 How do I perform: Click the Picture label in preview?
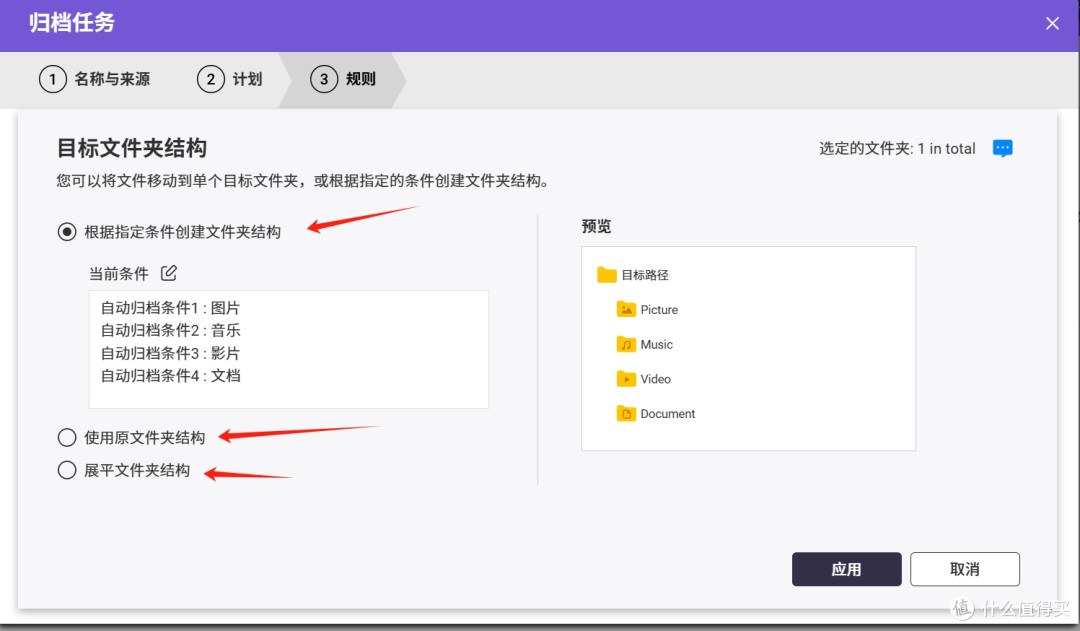(x=659, y=309)
